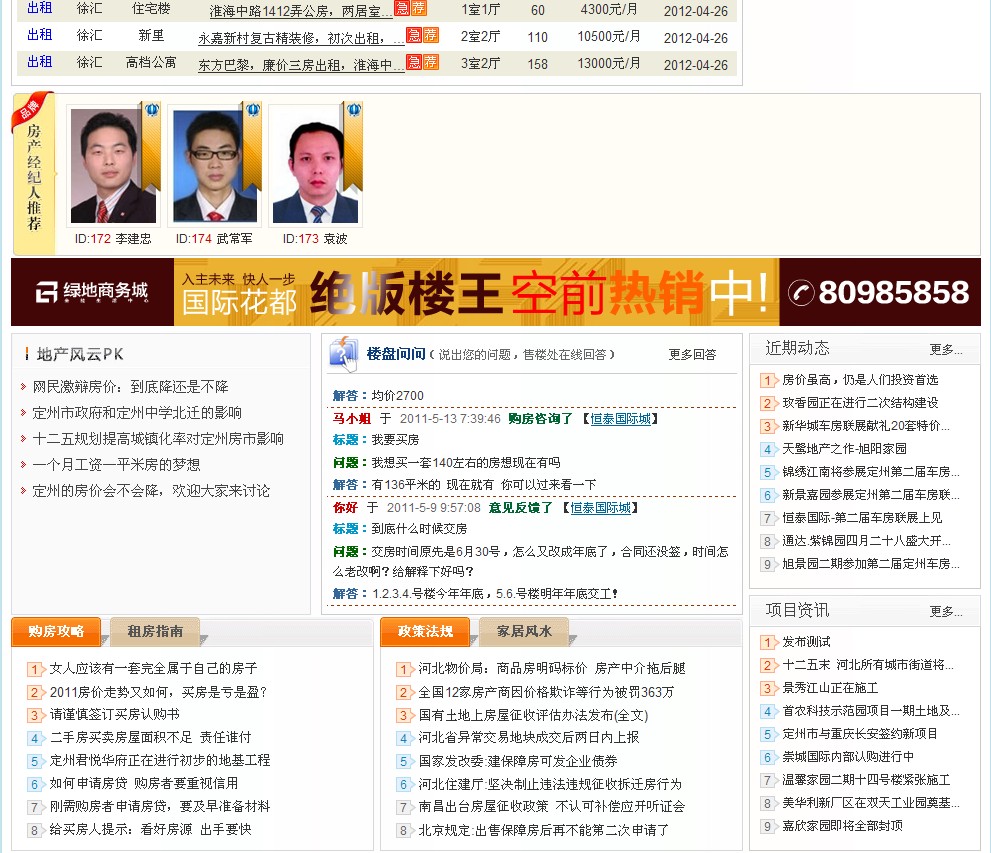Open 给买房人提示:看好房源 出手要快
The width and height of the screenshot is (991, 853).
[150, 829]
